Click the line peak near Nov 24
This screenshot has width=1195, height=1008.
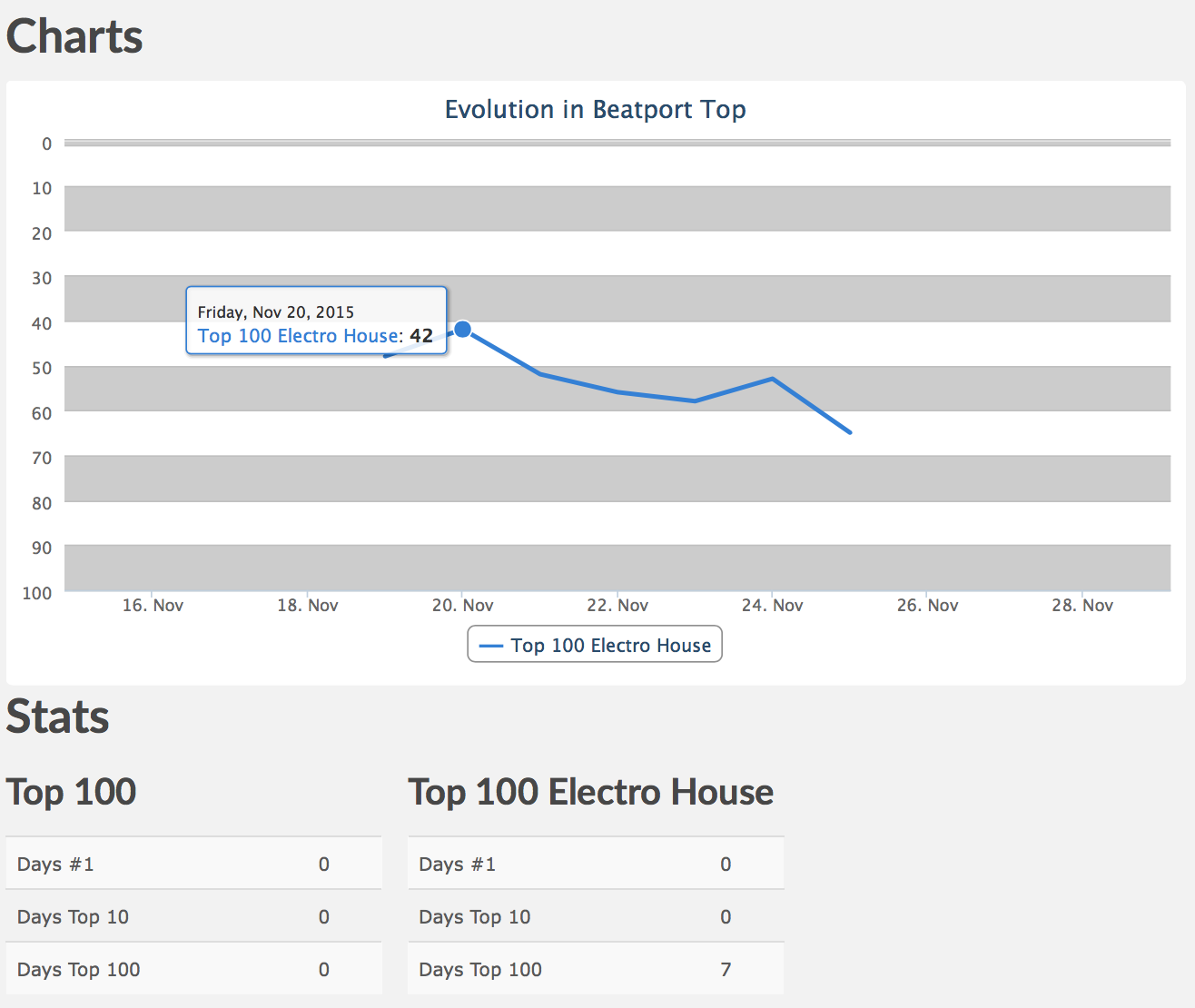point(772,379)
